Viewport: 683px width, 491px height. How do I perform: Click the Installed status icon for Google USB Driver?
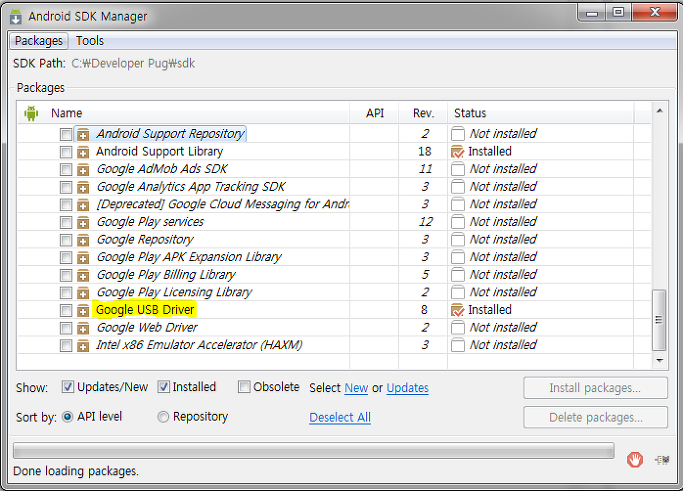458,310
